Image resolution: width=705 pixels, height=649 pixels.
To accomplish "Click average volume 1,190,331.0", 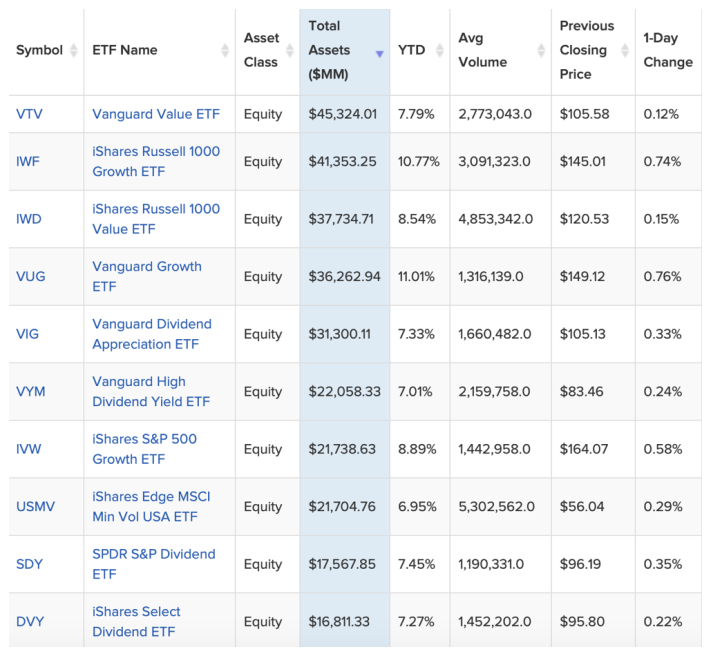I will click(x=491, y=564).
